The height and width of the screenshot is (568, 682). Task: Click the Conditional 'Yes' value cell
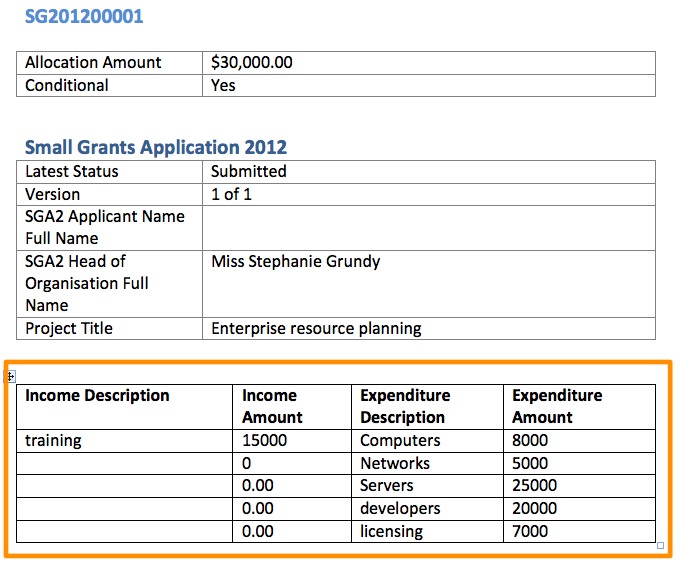tap(224, 85)
